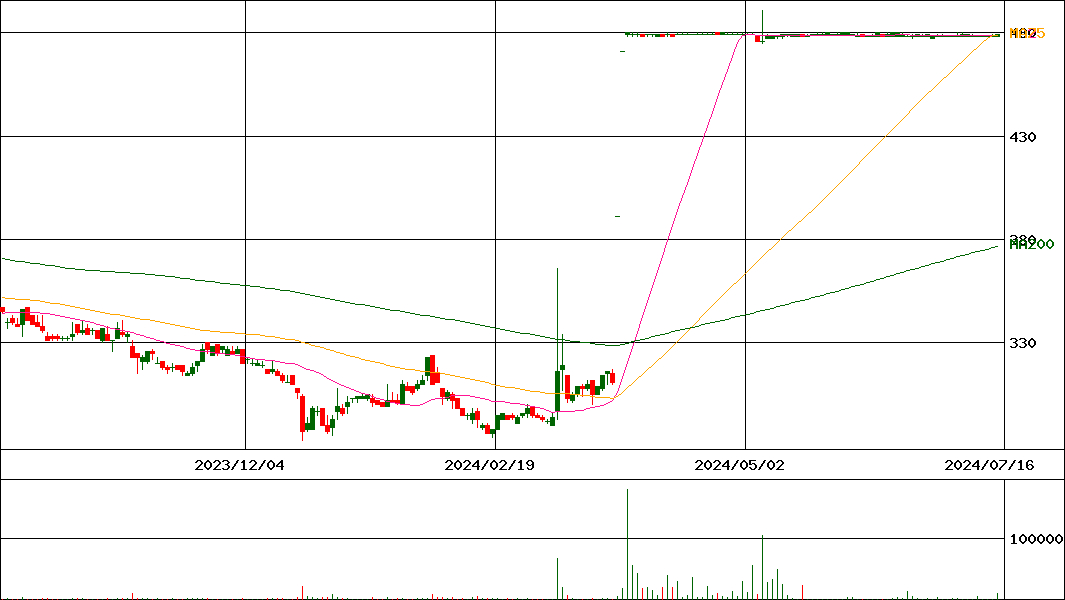Click the tallest volume bar in the volume panel

(x=627, y=544)
